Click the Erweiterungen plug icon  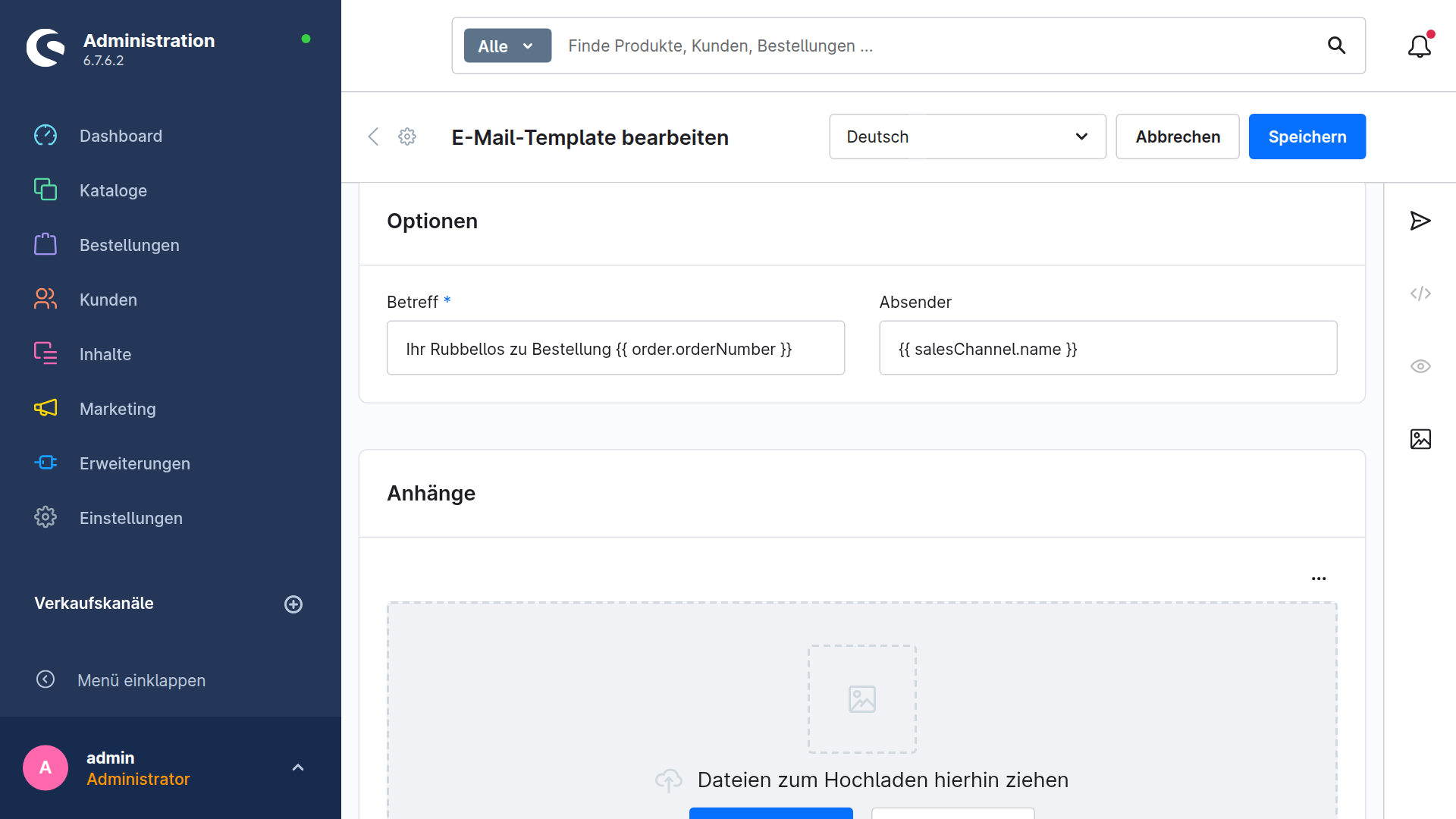[x=45, y=463]
